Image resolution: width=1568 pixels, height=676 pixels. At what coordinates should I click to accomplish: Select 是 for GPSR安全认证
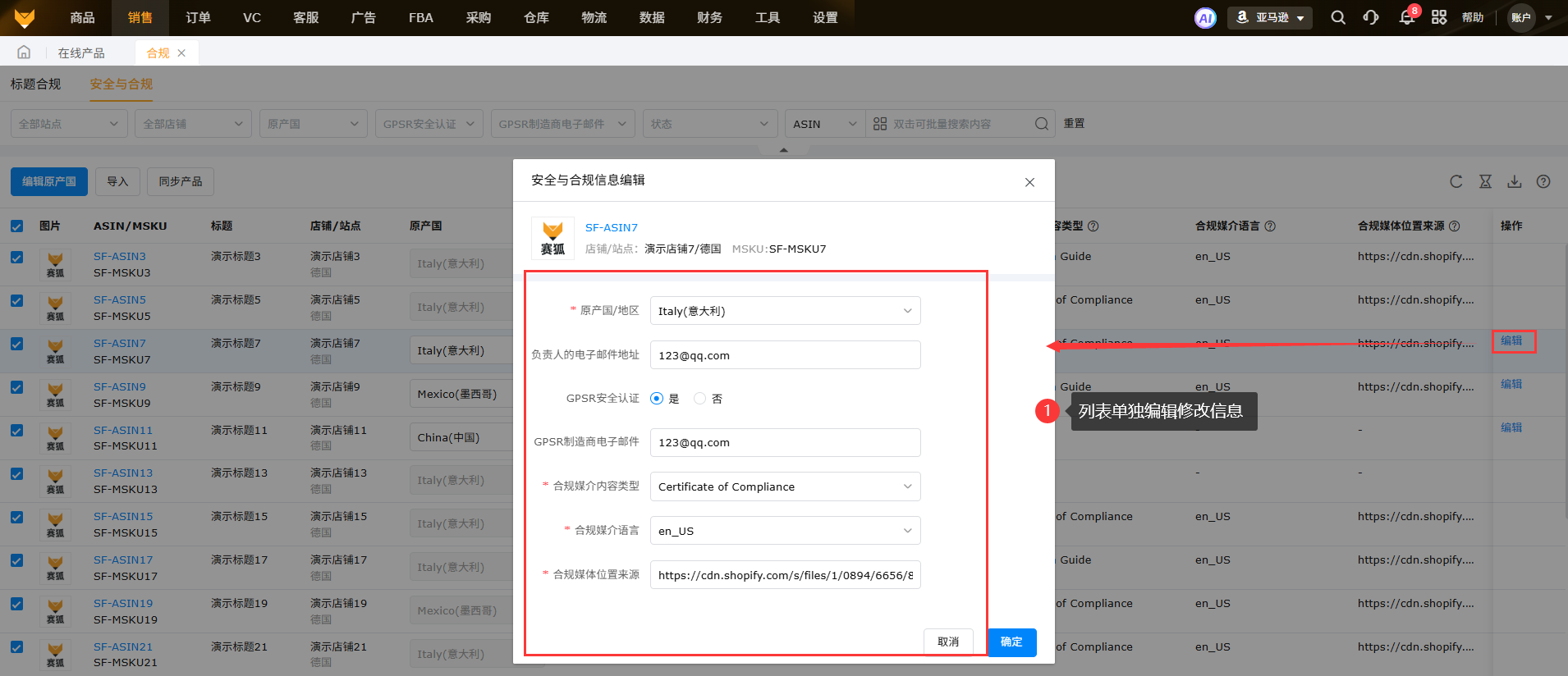tap(657, 399)
